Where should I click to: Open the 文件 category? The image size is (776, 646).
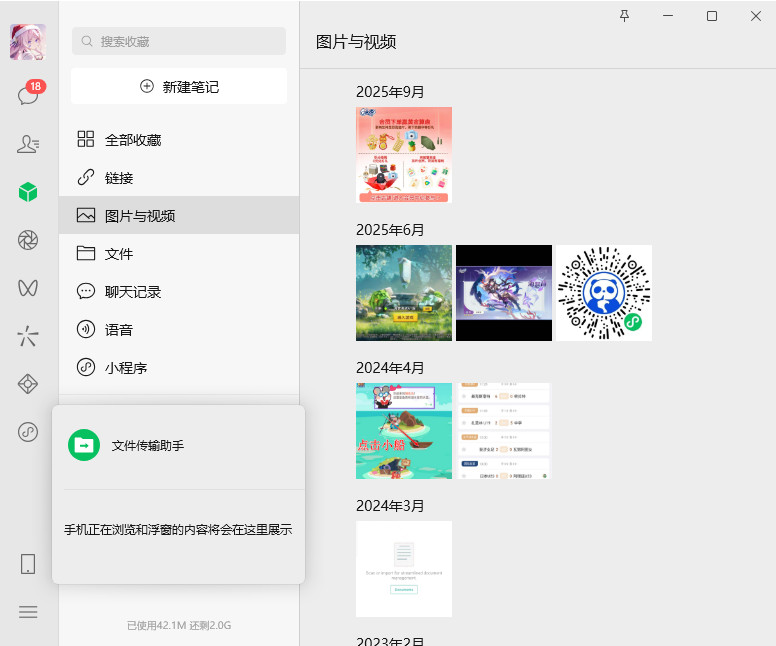click(119, 254)
